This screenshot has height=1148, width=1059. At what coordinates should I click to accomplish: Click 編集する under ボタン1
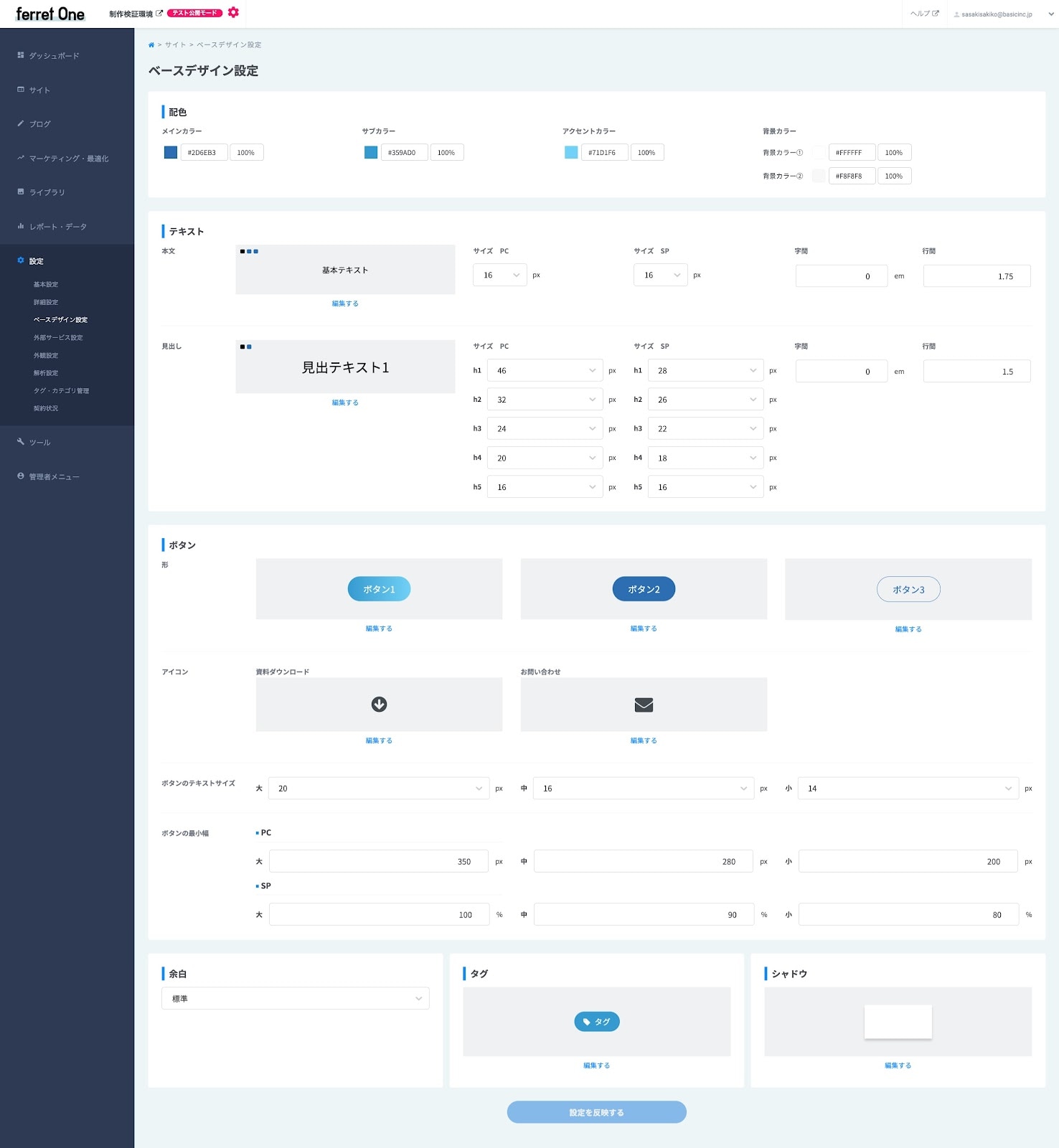[379, 629]
